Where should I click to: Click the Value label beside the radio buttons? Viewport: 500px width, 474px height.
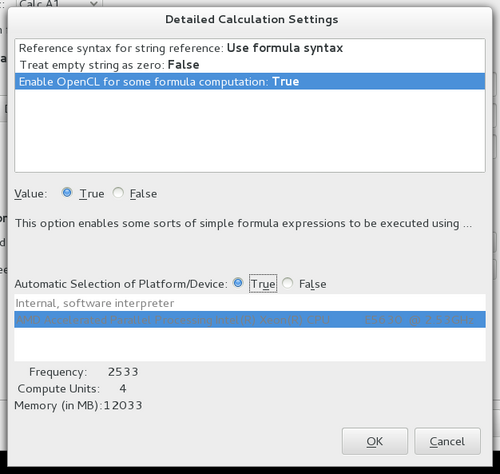pyautogui.click(x=31, y=194)
